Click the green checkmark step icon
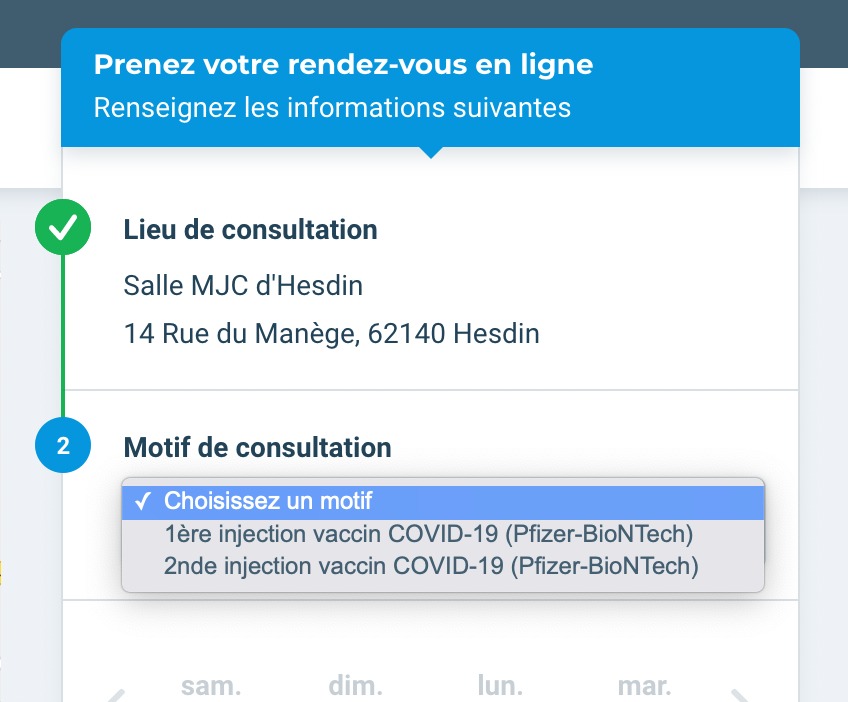 (x=63, y=229)
